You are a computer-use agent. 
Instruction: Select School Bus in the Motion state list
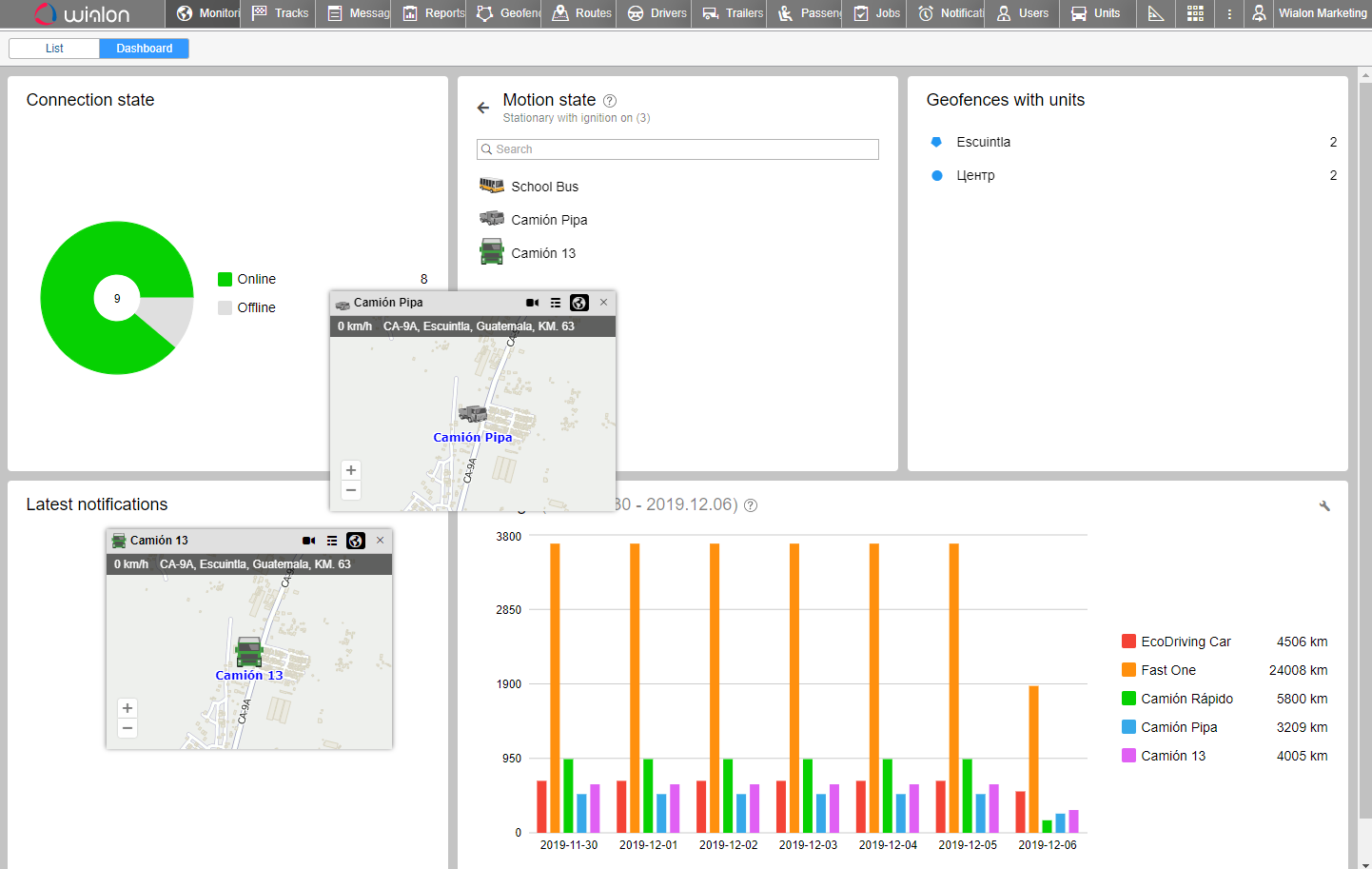(544, 187)
